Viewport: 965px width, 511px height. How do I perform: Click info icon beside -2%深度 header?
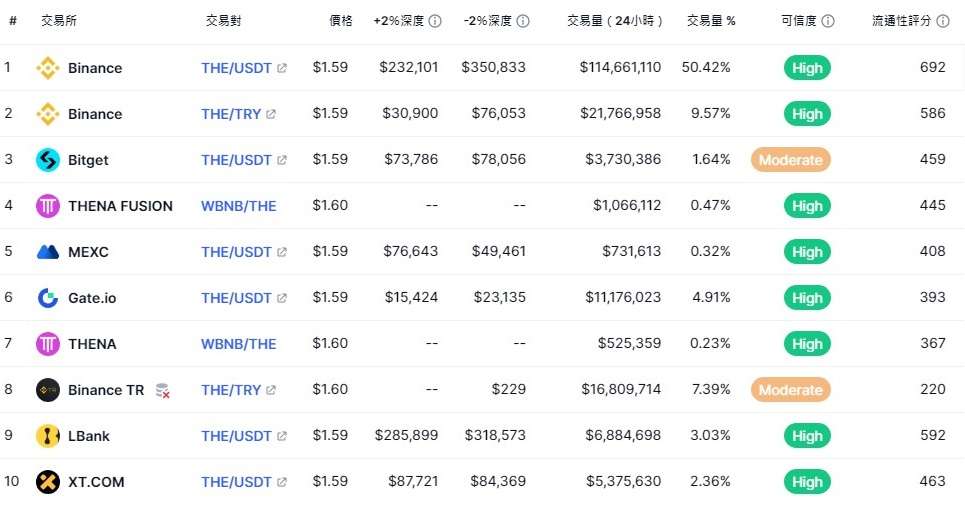(x=523, y=21)
